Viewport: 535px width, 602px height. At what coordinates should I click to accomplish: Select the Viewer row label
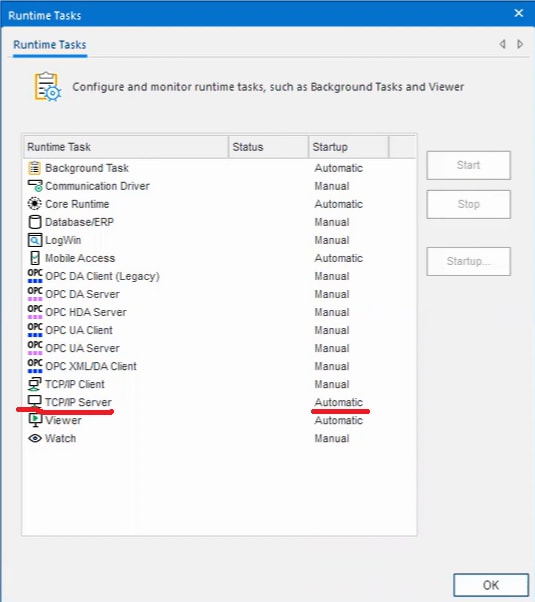[63, 421]
